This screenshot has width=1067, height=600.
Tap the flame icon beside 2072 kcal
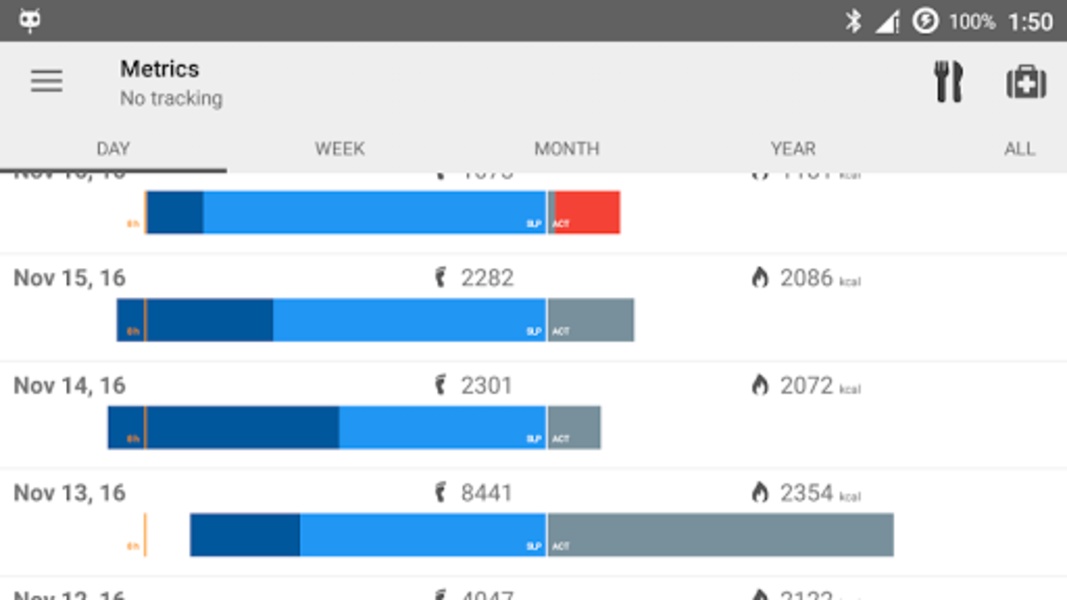[x=760, y=385]
